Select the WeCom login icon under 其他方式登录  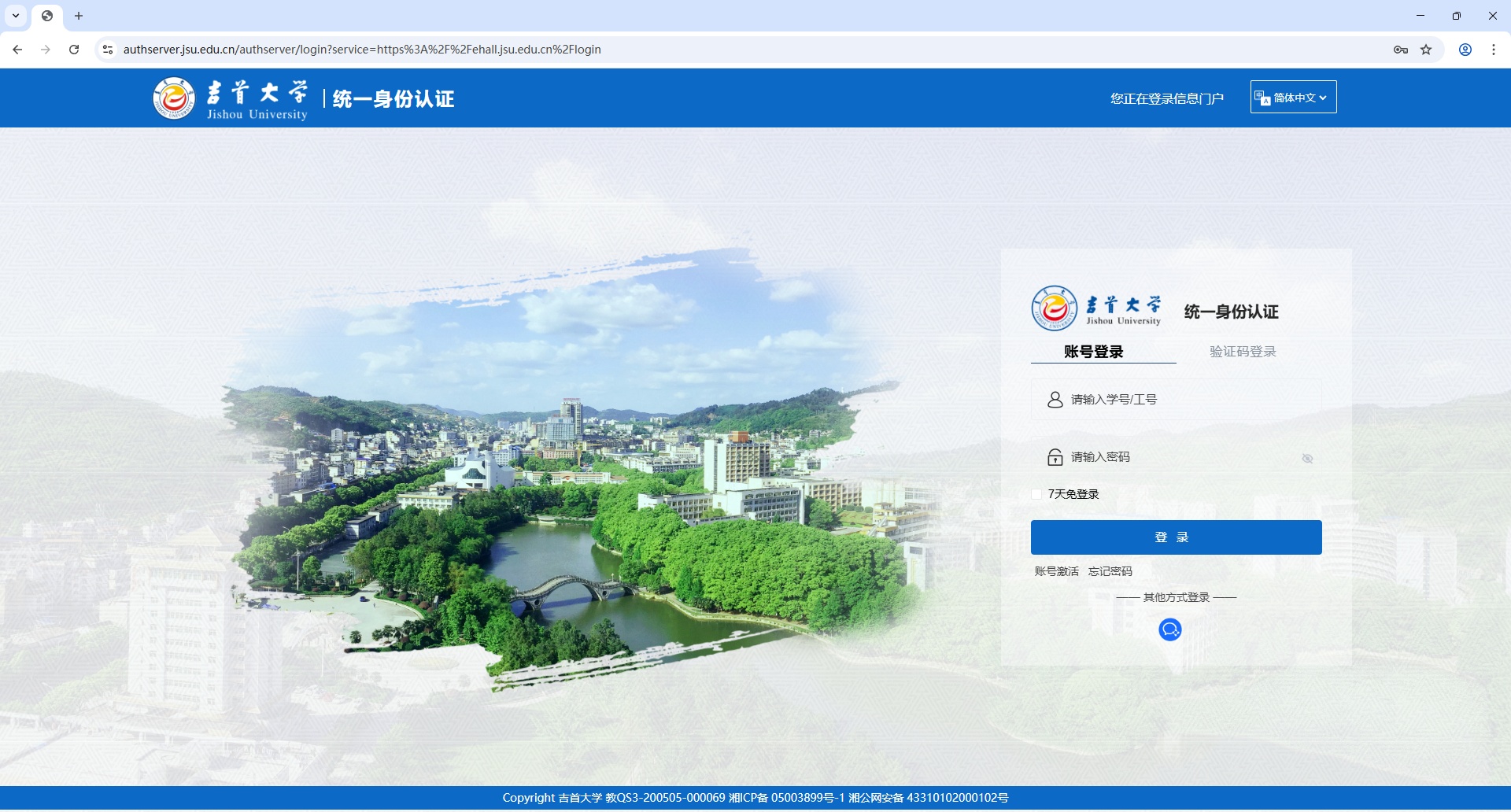coord(1169,629)
